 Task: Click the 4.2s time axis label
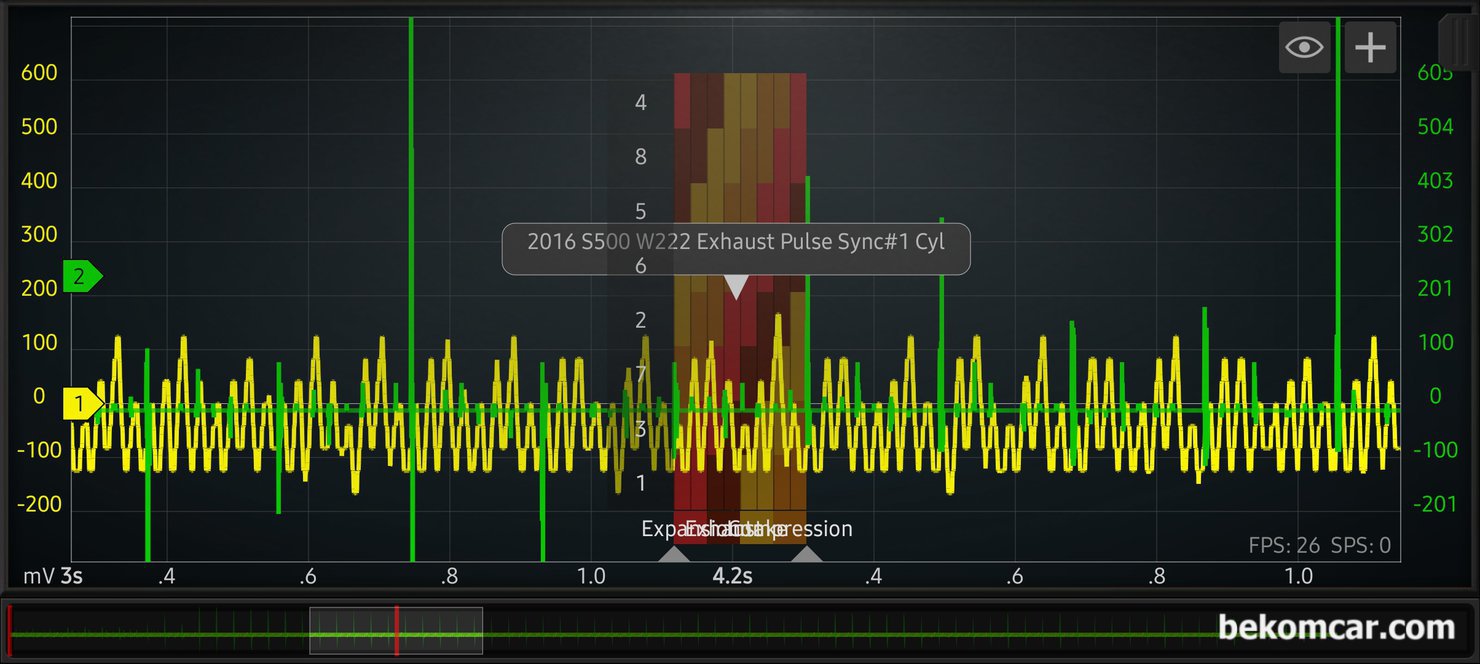[732, 577]
